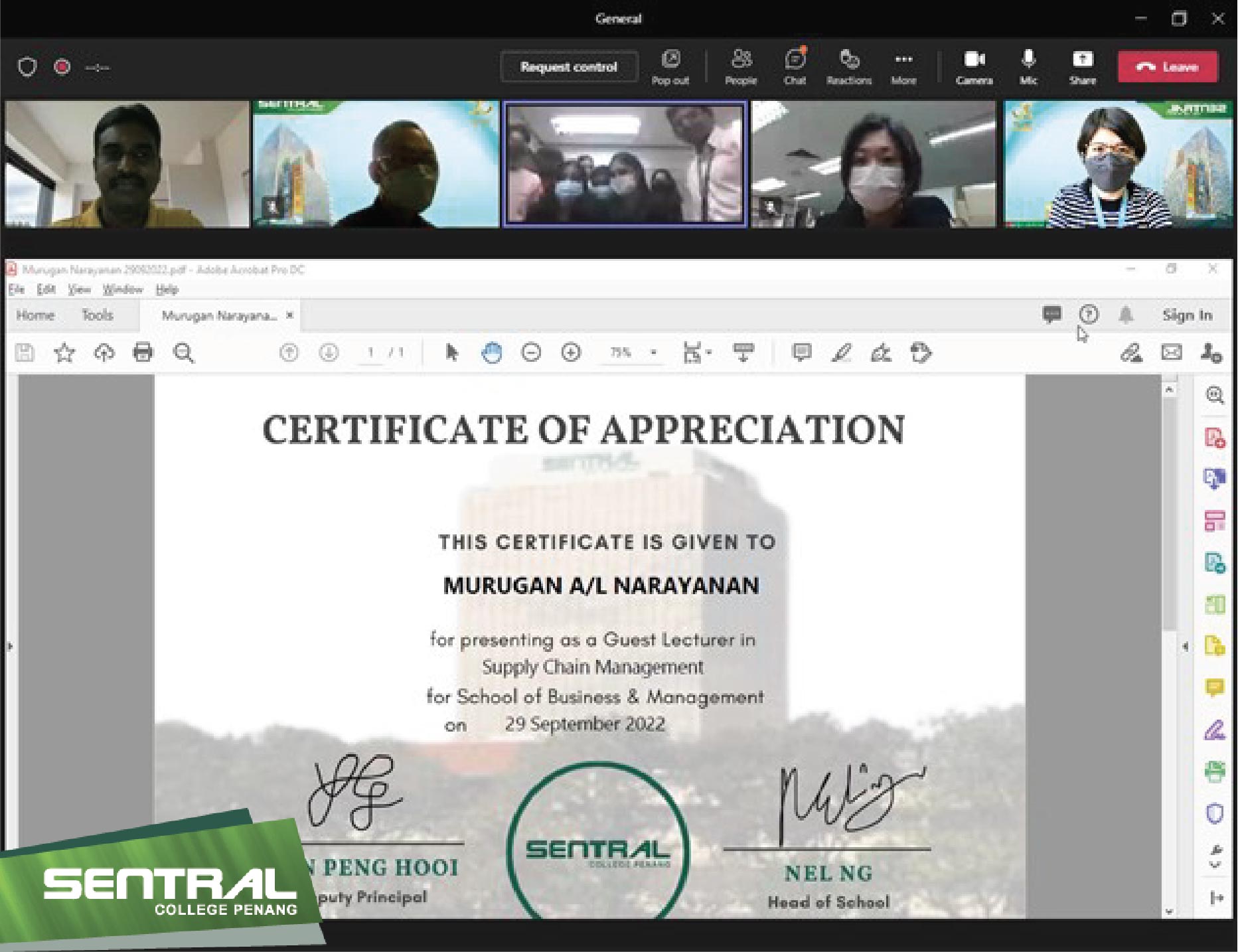The image size is (1238, 952).
Task: Open the Reactions menu
Action: coord(849,67)
